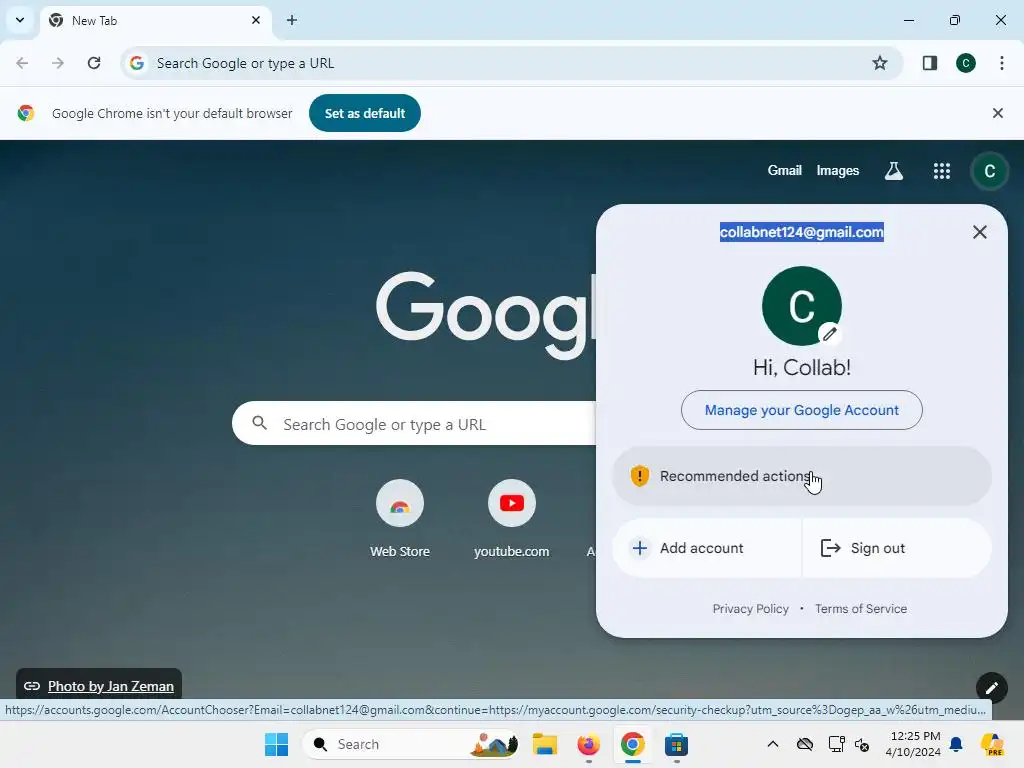1024x768 pixels.
Task: Open the notification bell
Action: pyautogui.click(x=956, y=744)
